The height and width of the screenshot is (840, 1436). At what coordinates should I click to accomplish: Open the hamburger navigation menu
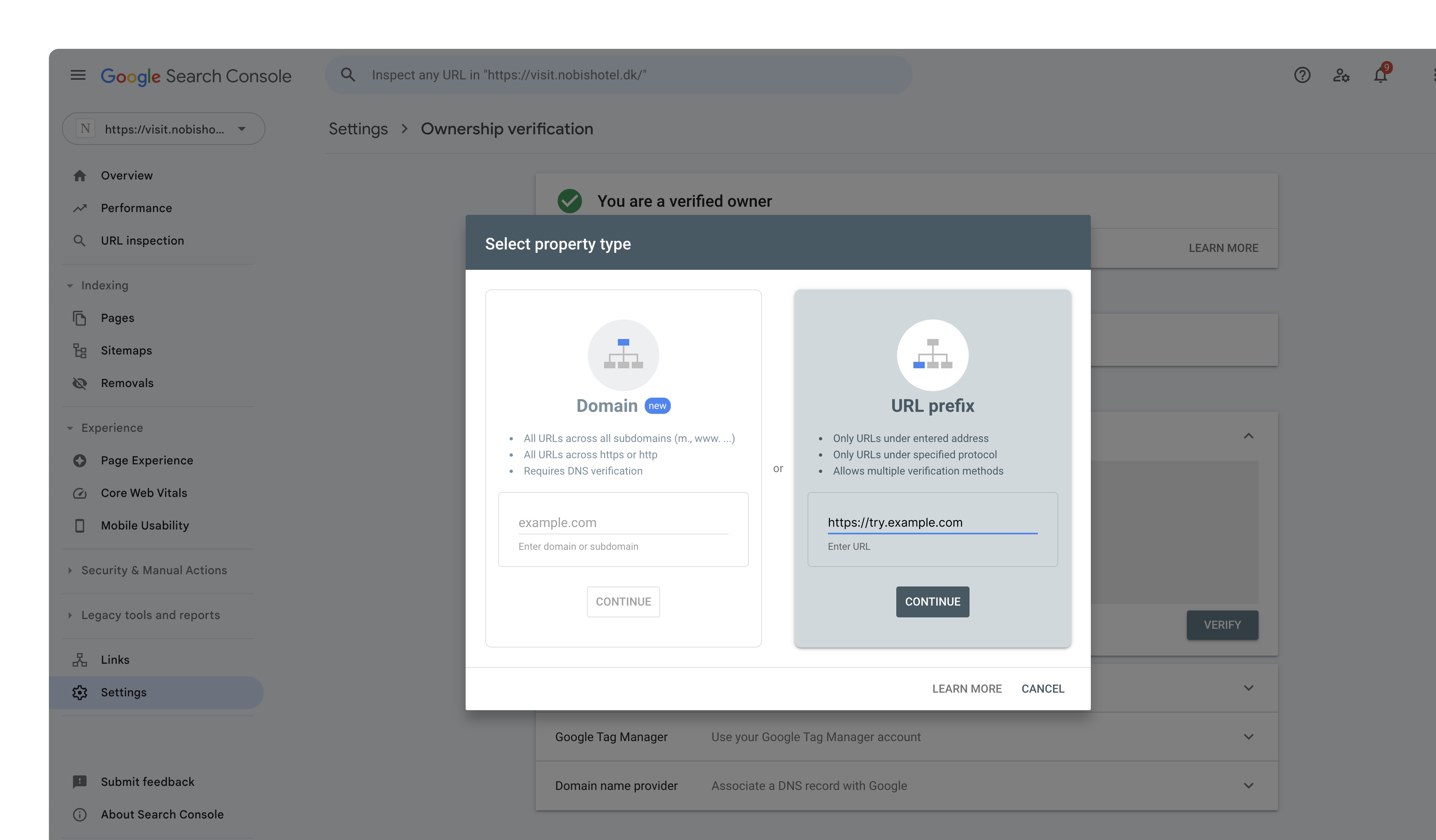pos(78,74)
